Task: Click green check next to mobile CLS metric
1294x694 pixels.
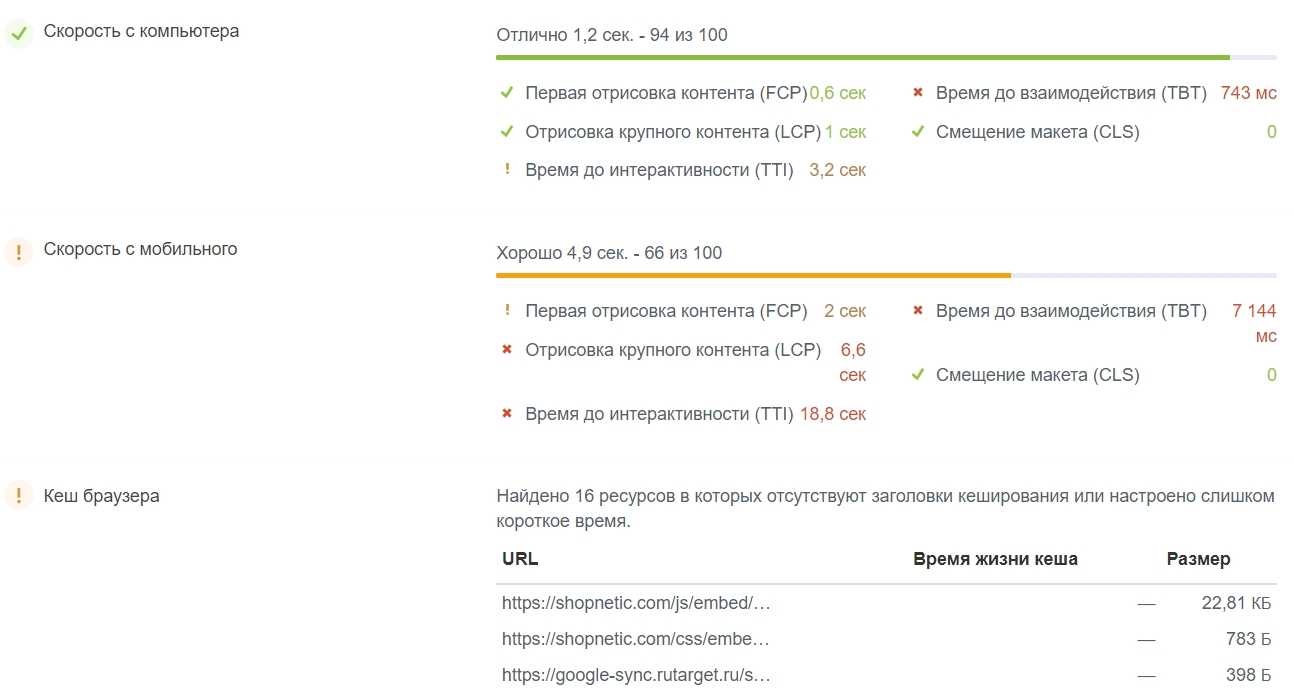Action: 917,375
